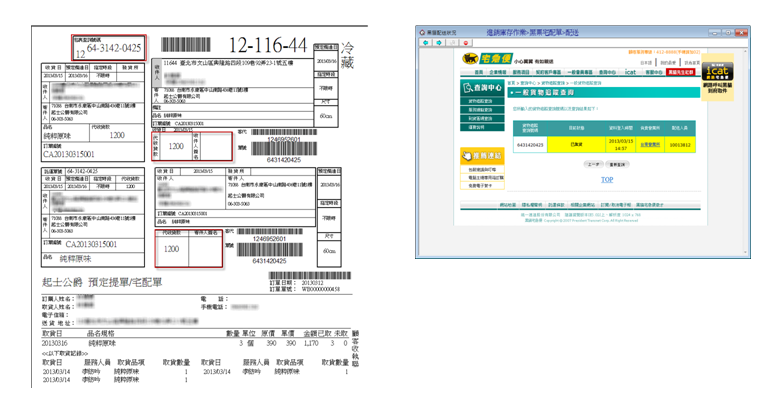This screenshot has width=775, height=402.
Task: Open the underlined office link in the result row
Action: tap(649, 144)
